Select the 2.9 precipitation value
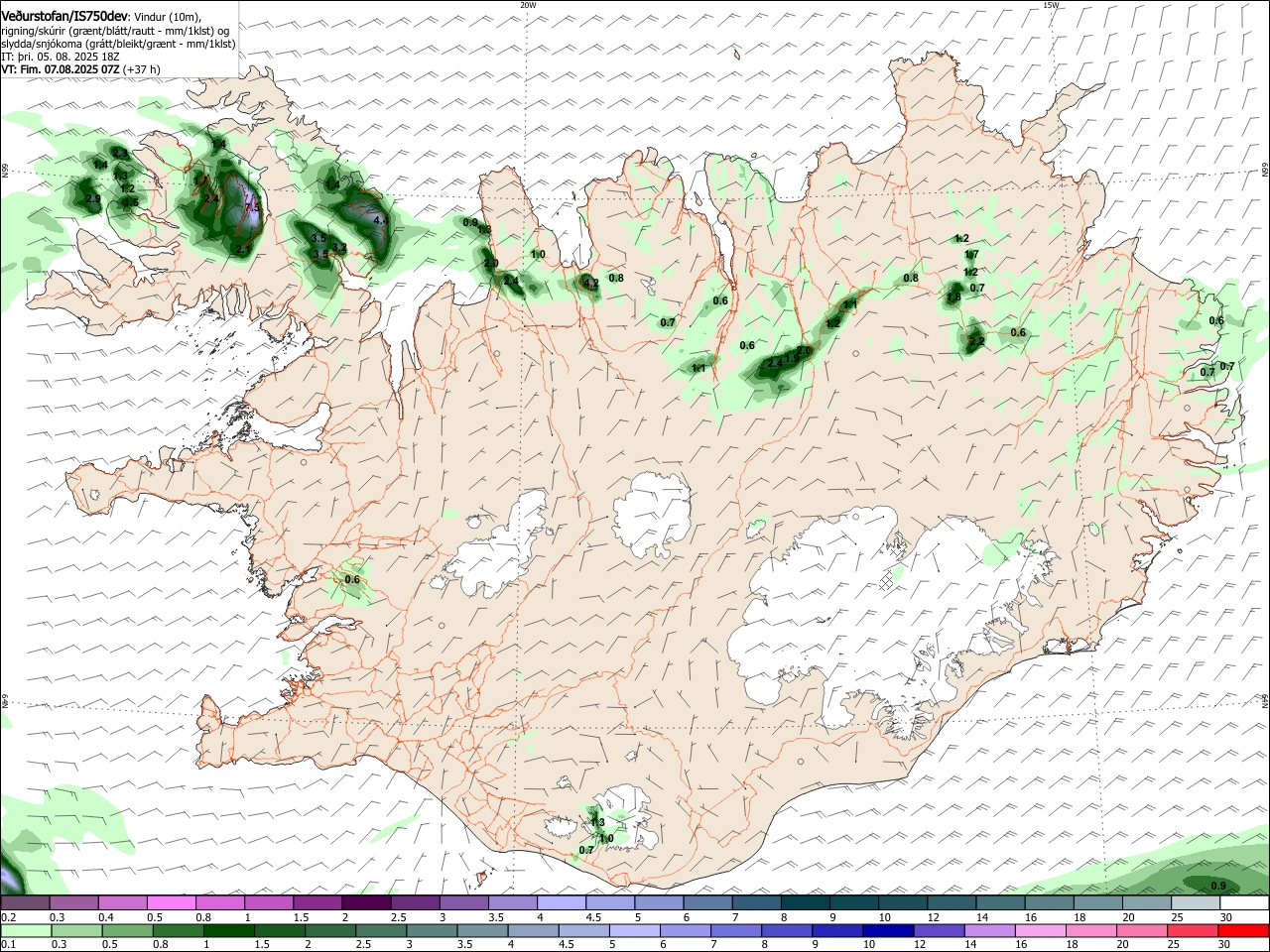Image resolution: width=1270 pixels, height=952 pixels. pyautogui.click(x=94, y=198)
